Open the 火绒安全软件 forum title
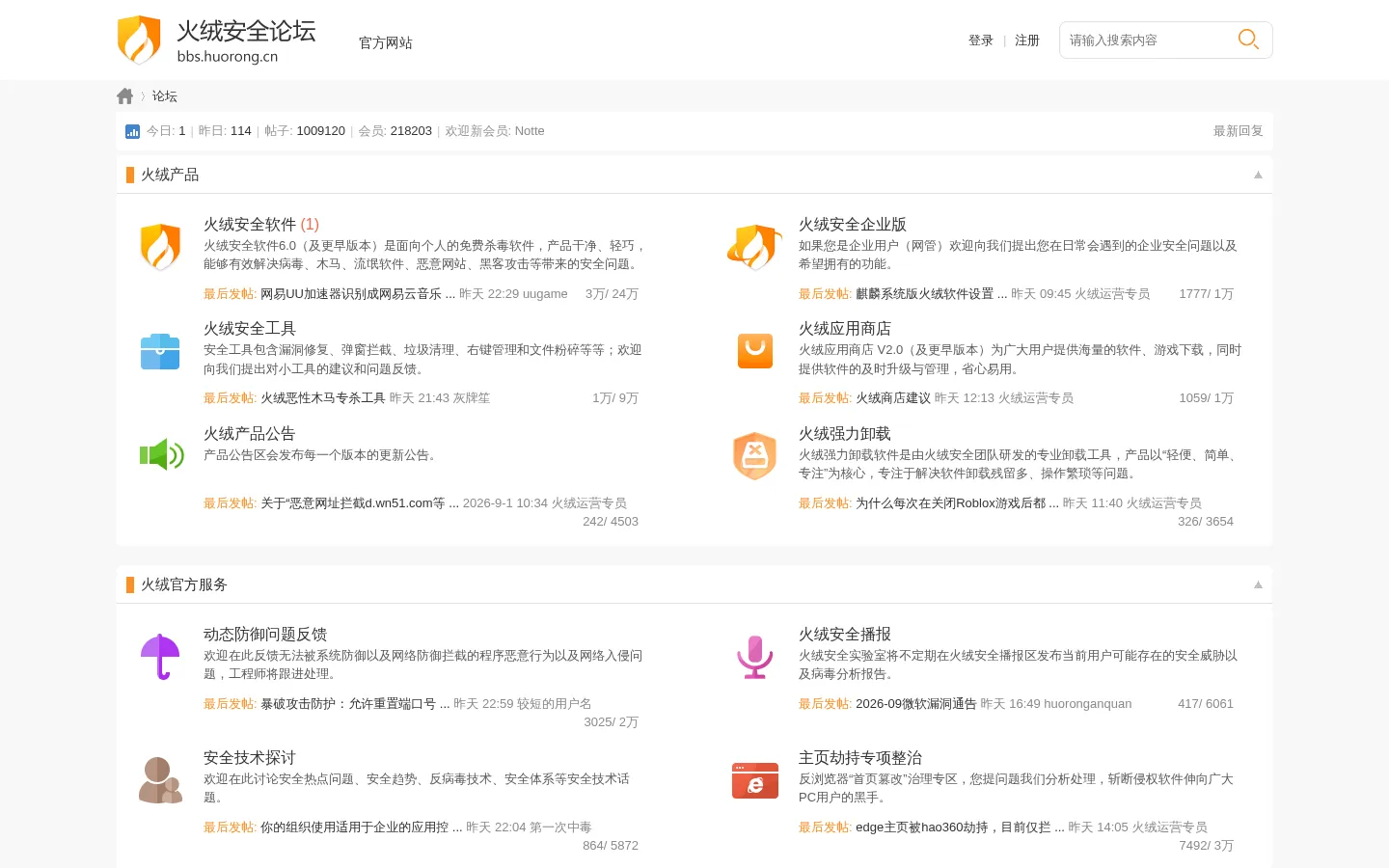The image size is (1389, 868). coord(250,225)
